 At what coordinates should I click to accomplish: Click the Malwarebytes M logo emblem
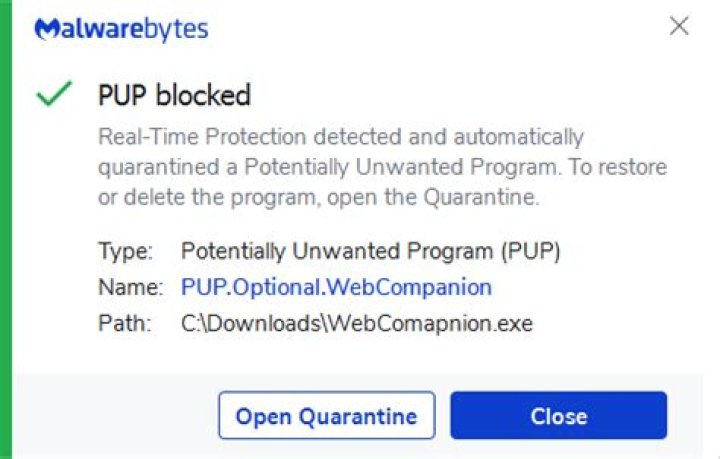click(46, 29)
